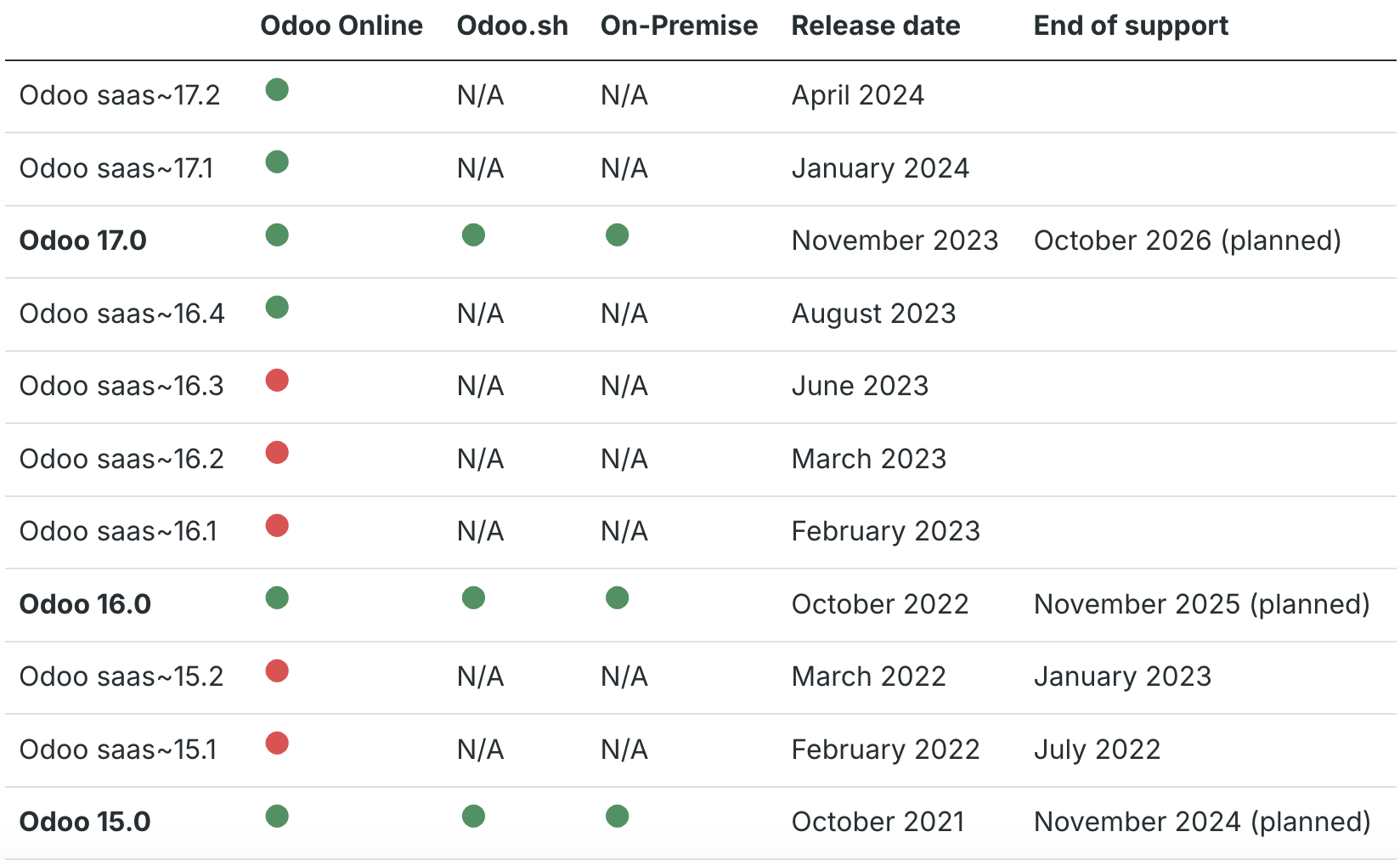This screenshot has height=860, width=1400.
Task: Click green On-Premise dot in Odoo 17.0 row
Action: 618,235
